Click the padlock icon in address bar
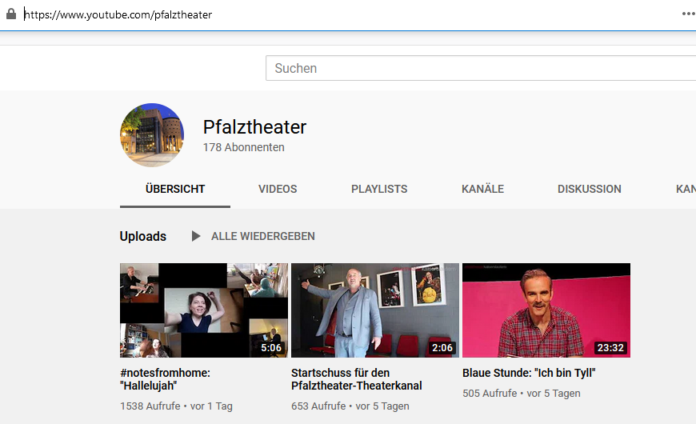The height and width of the screenshot is (424, 696). [11, 15]
